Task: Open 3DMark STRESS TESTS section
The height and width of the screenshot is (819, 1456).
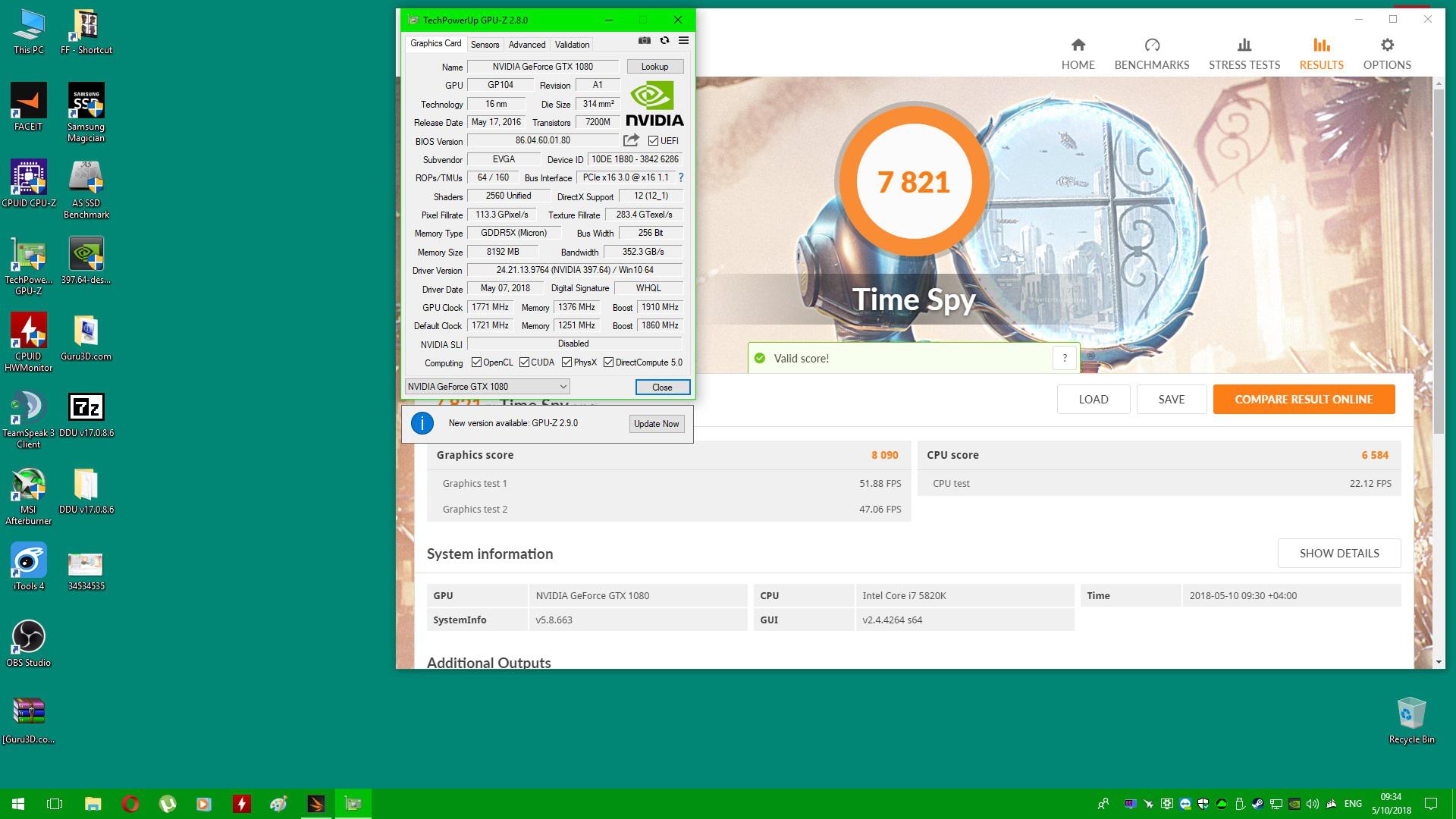Action: coord(1244,55)
